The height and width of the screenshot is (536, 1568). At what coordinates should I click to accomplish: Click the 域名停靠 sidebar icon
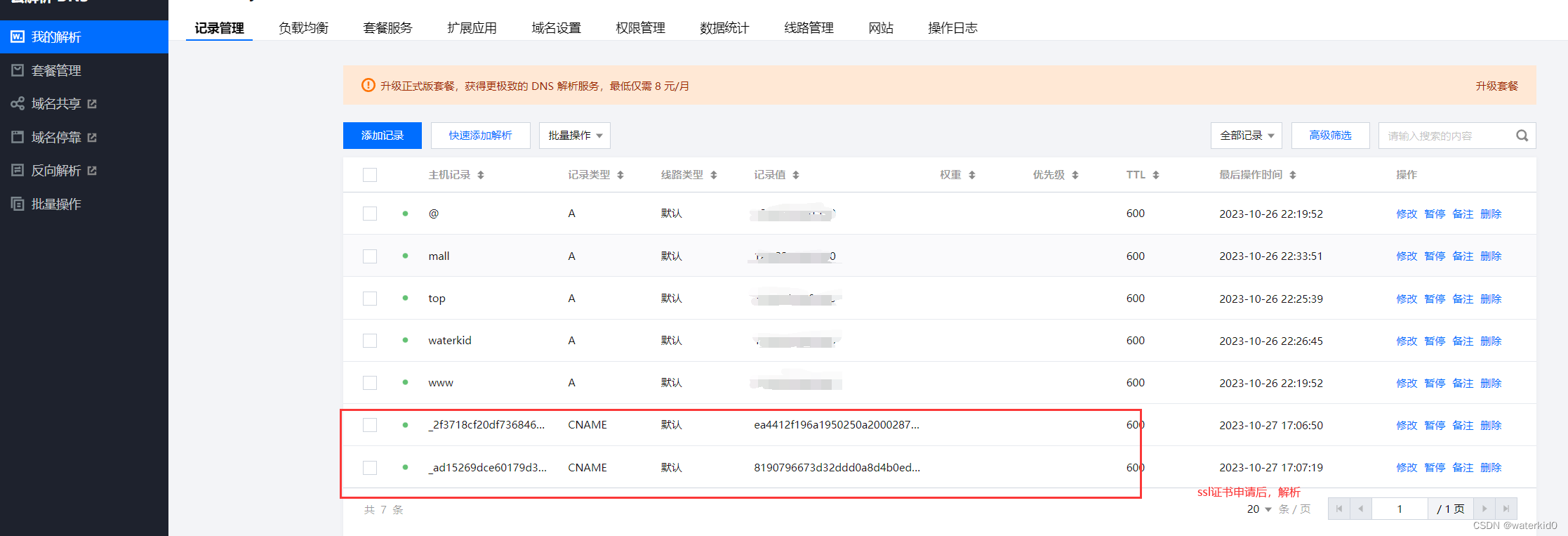tap(18, 137)
